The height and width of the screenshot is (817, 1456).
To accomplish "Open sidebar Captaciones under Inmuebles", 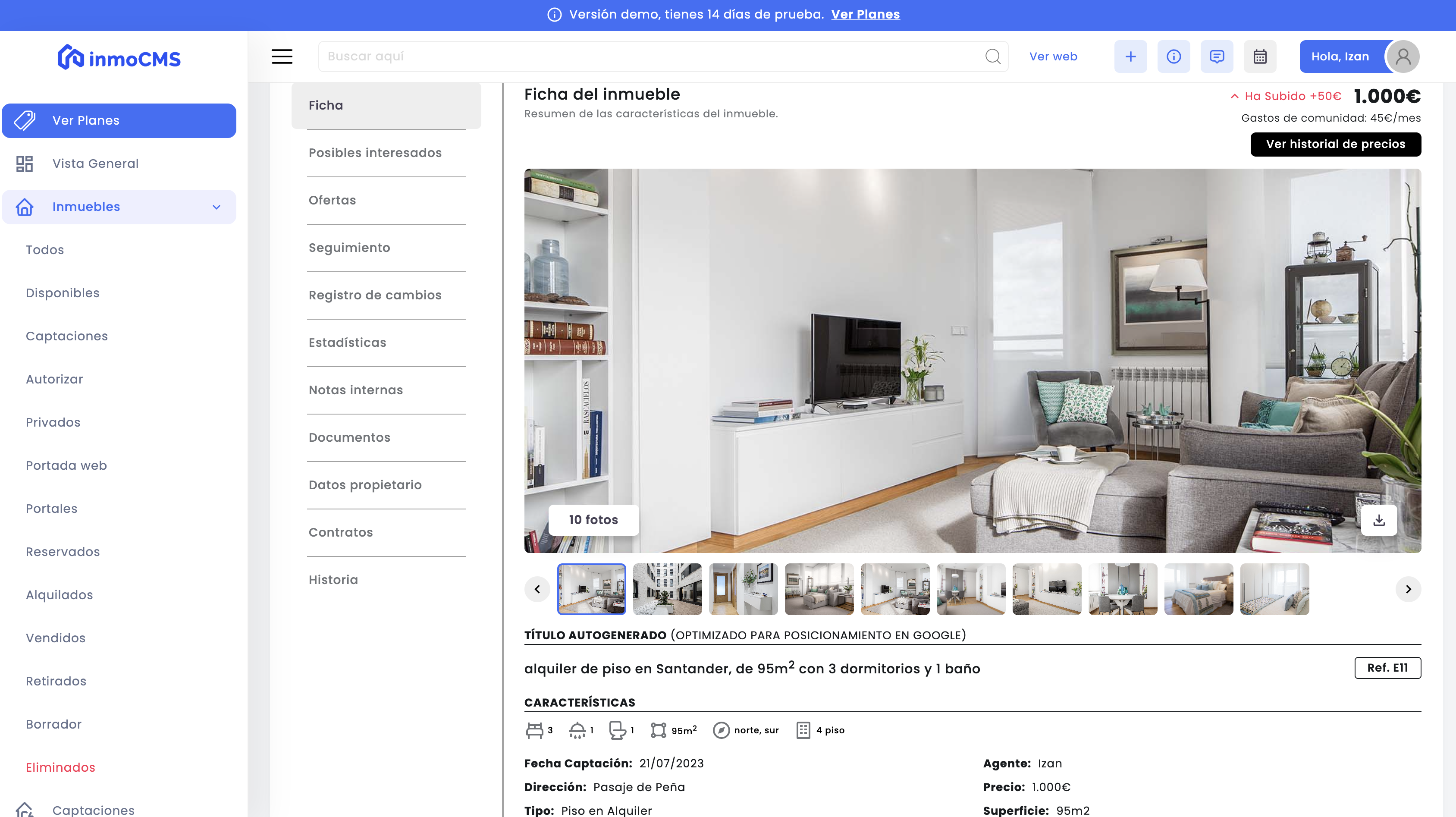I will (67, 336).
